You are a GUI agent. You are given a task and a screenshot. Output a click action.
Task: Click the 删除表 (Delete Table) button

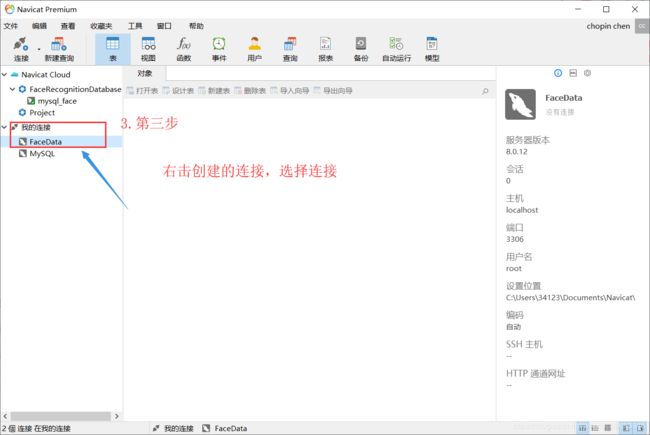[250, 91]
